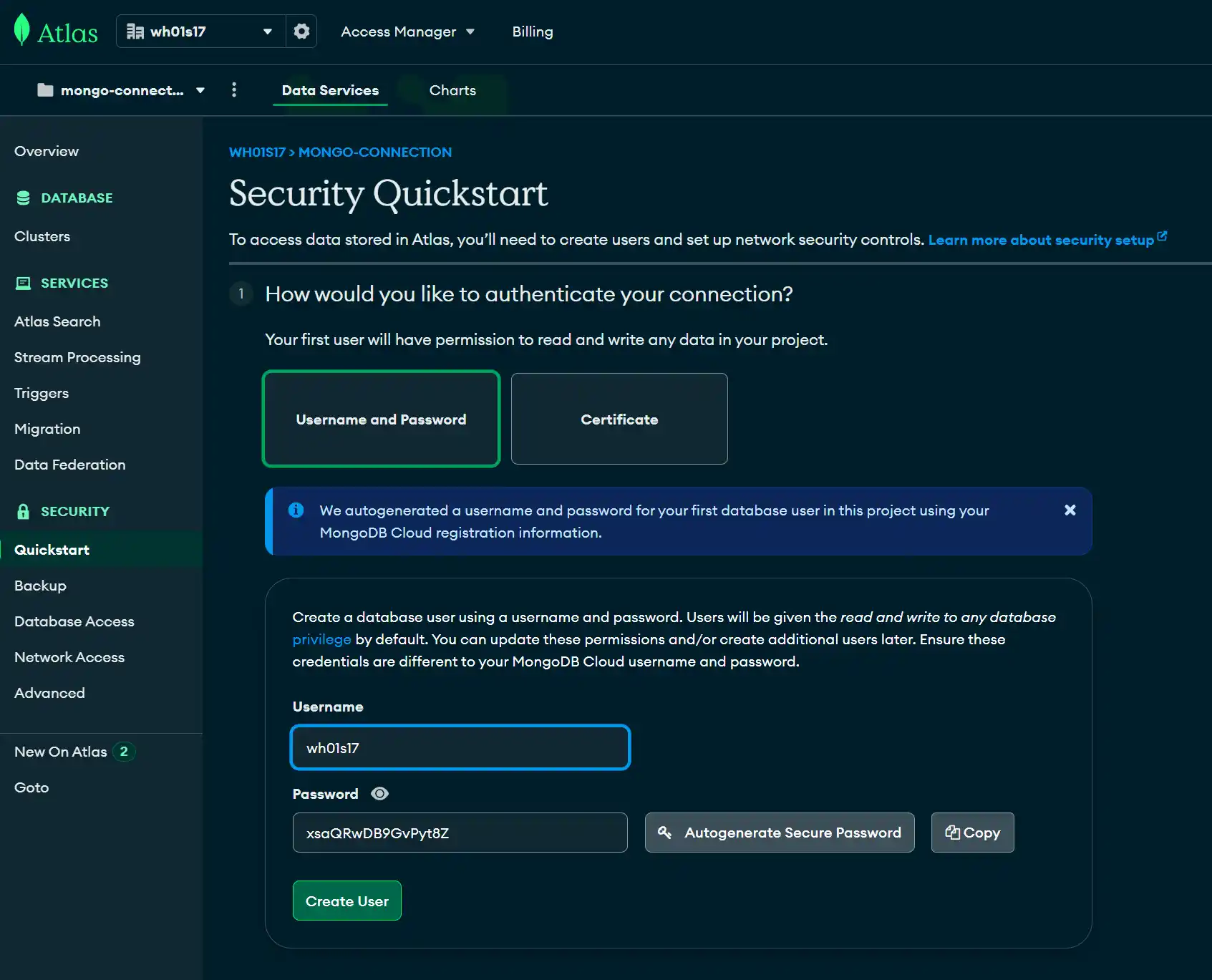This screenshot has width=1212, height=980.
Task: Switch to the Charts tab
Action: pyautogui.click(x=452, y=90)
